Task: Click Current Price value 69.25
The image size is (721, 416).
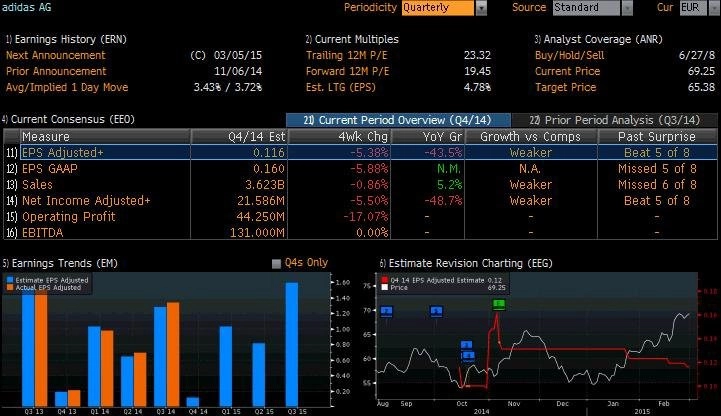Action: 701,71
